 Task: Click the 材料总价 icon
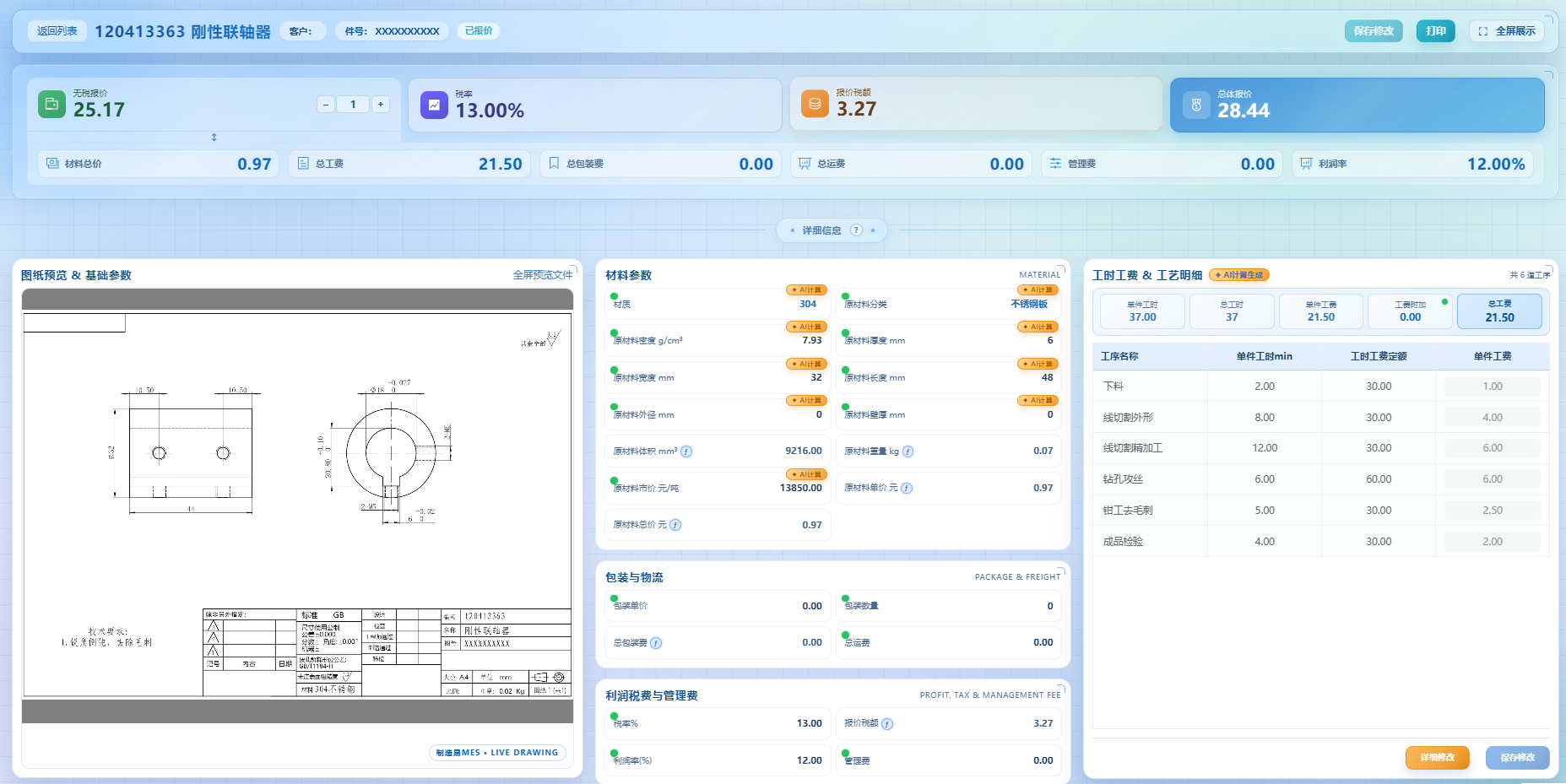click(52, 163)
